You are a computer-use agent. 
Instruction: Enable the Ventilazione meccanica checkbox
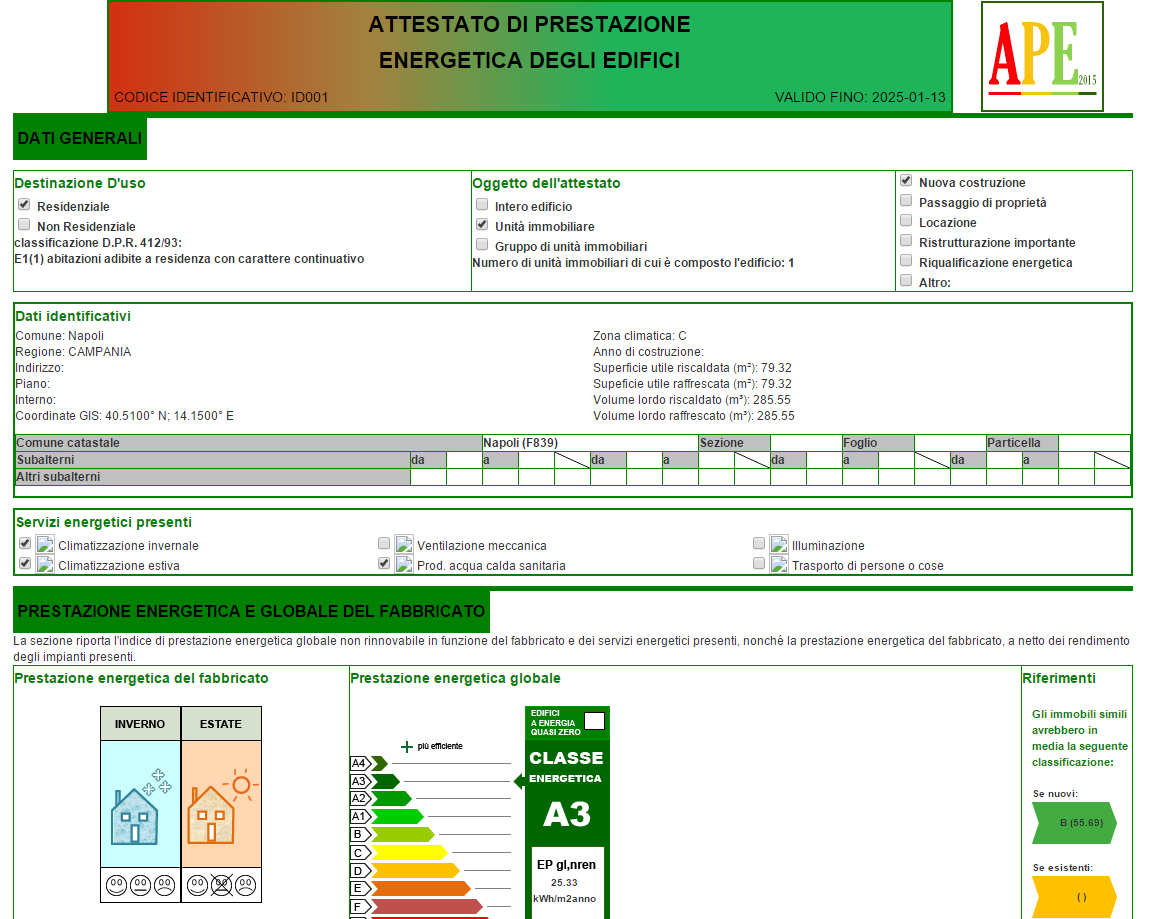[x=384, y=543]
